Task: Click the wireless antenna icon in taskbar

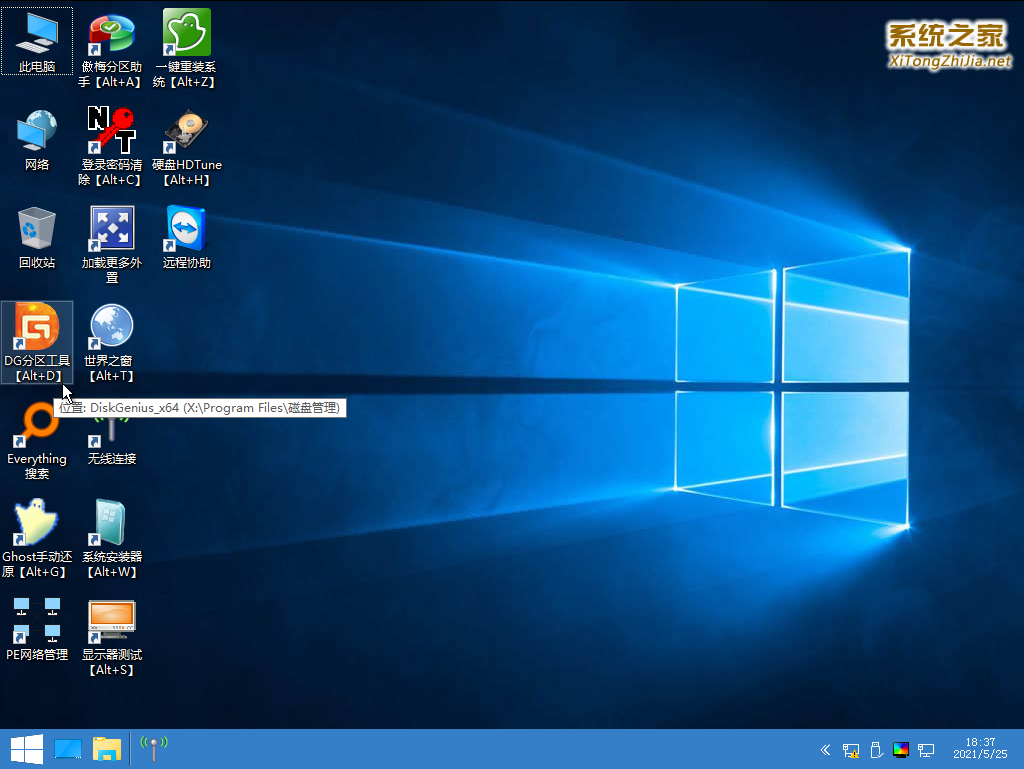Action: pos(153,748)
